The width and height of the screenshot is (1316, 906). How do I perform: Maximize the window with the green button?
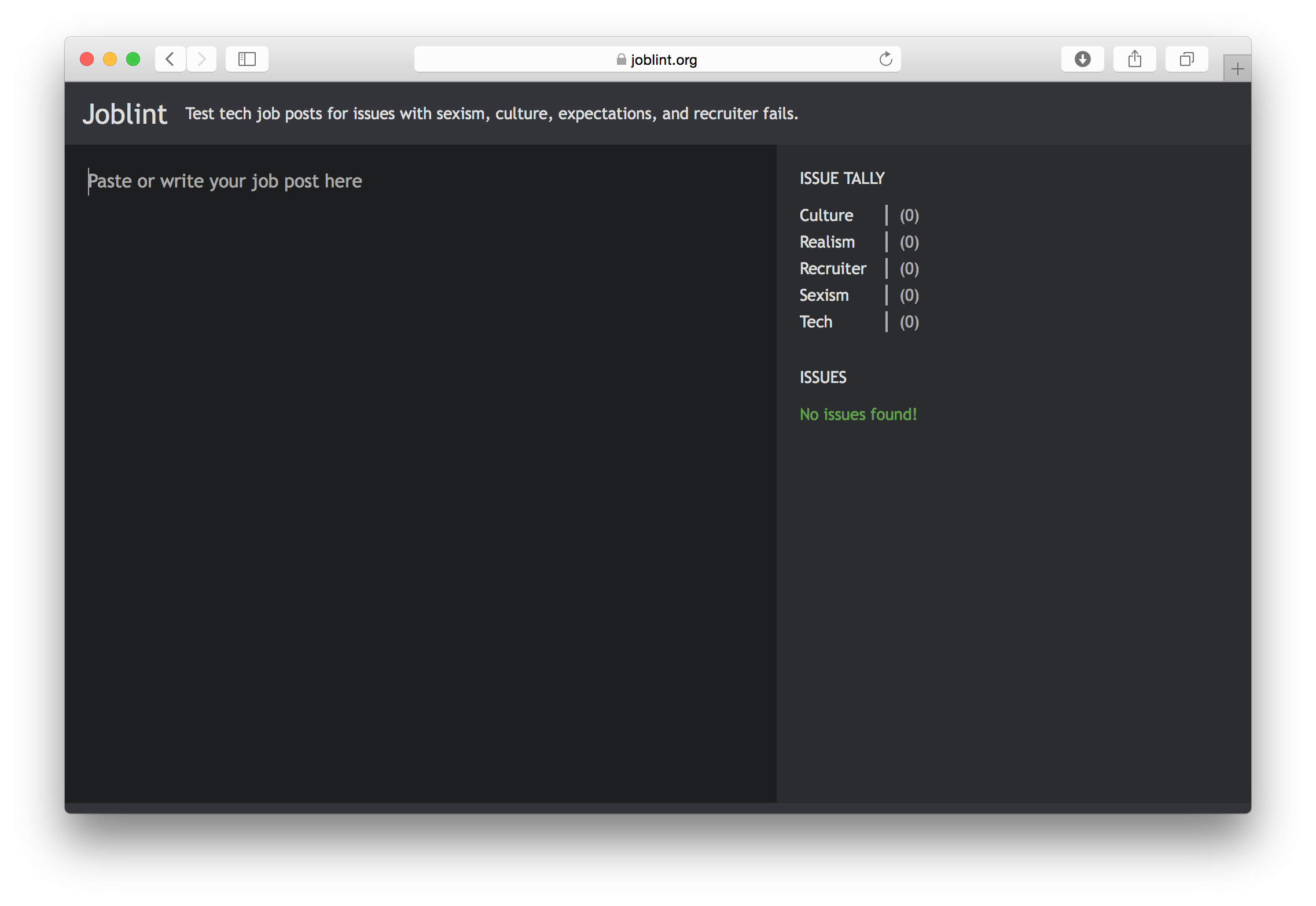133,59
